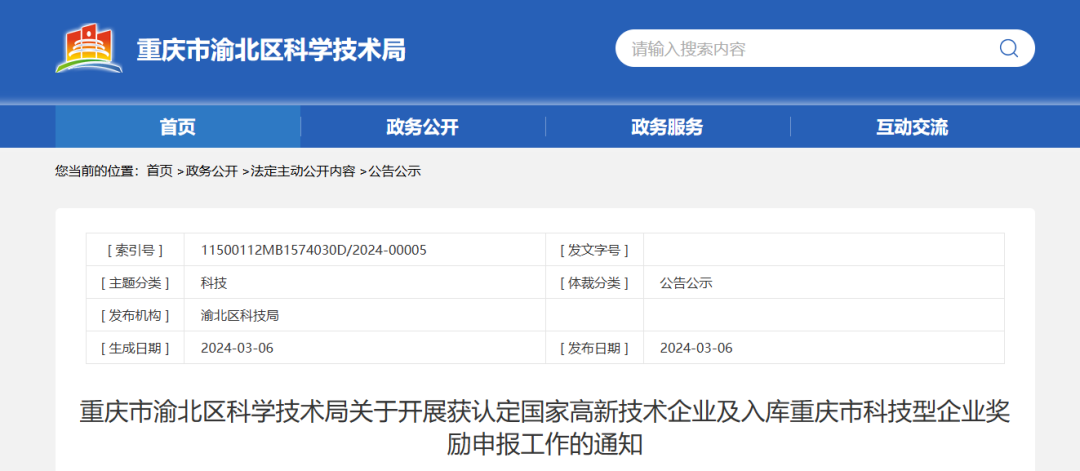Click the 主题分类 label cell
The height and width of the screenshot is (471, 1080).
pos(135,282)
